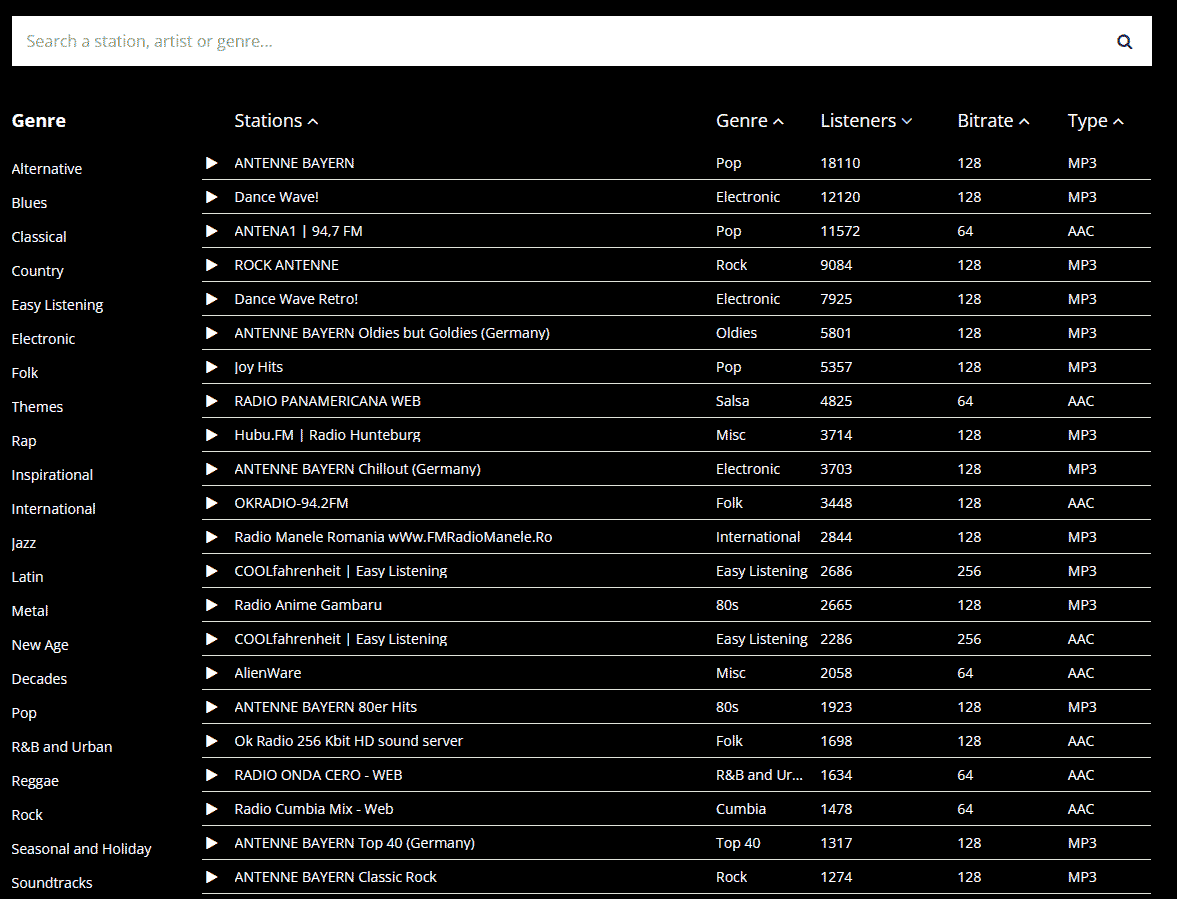Select Pop in genre sidebar
The image size is (1177, 899).
(x=24, y=713)
